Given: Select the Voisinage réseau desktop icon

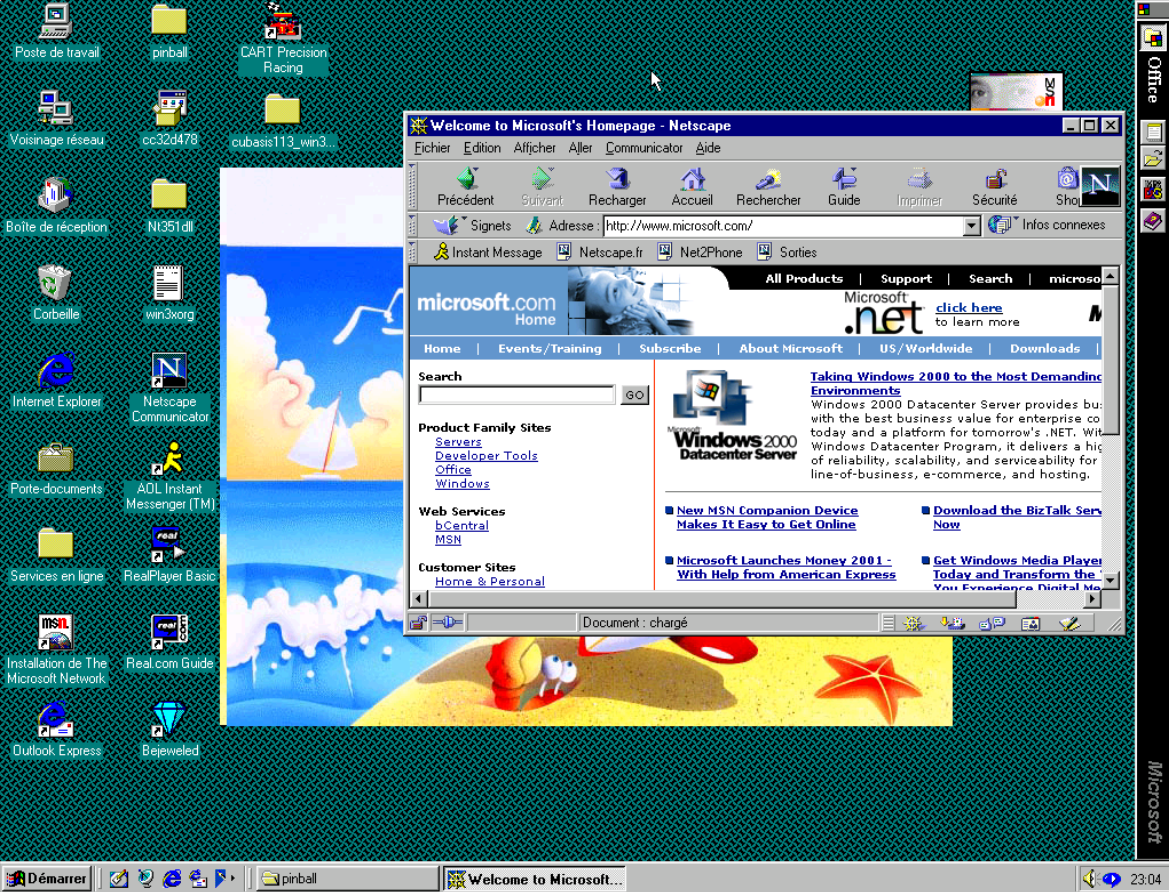Looking at the screenshot, I should tap(57, 119).
